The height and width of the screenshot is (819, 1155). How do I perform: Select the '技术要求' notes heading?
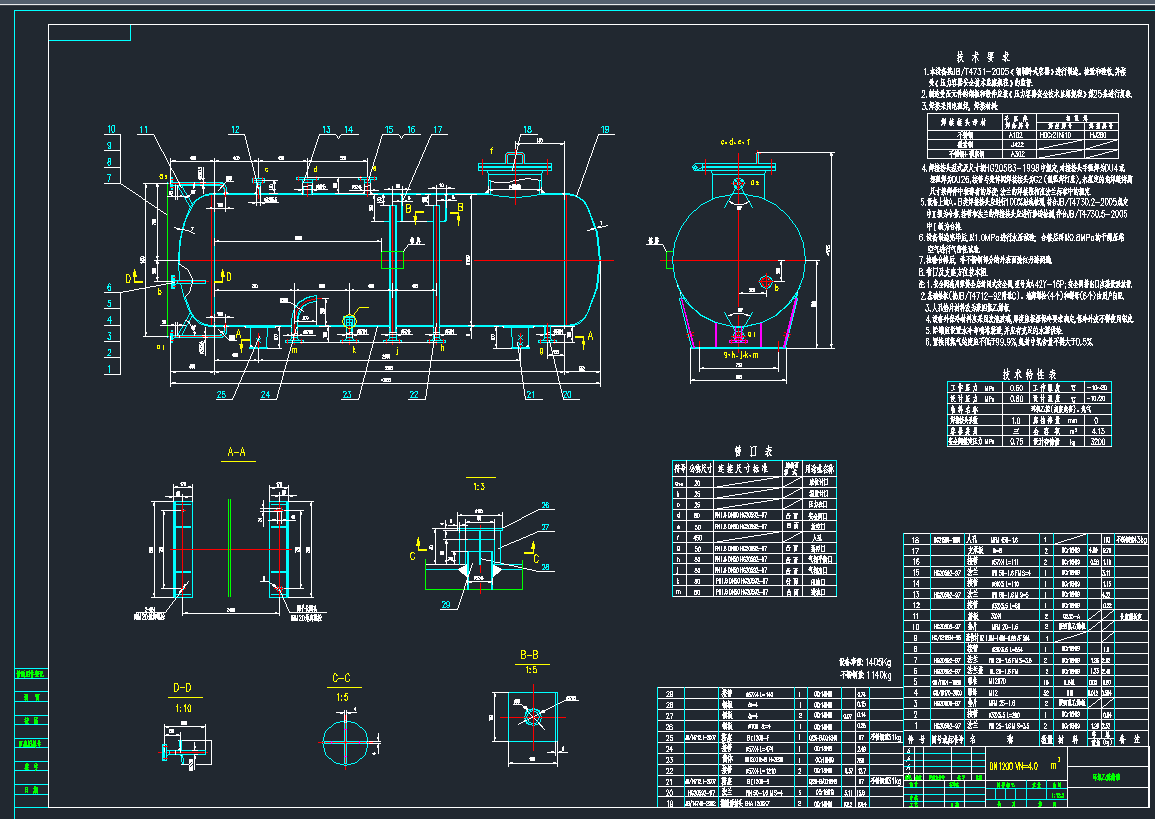(983, 57)
